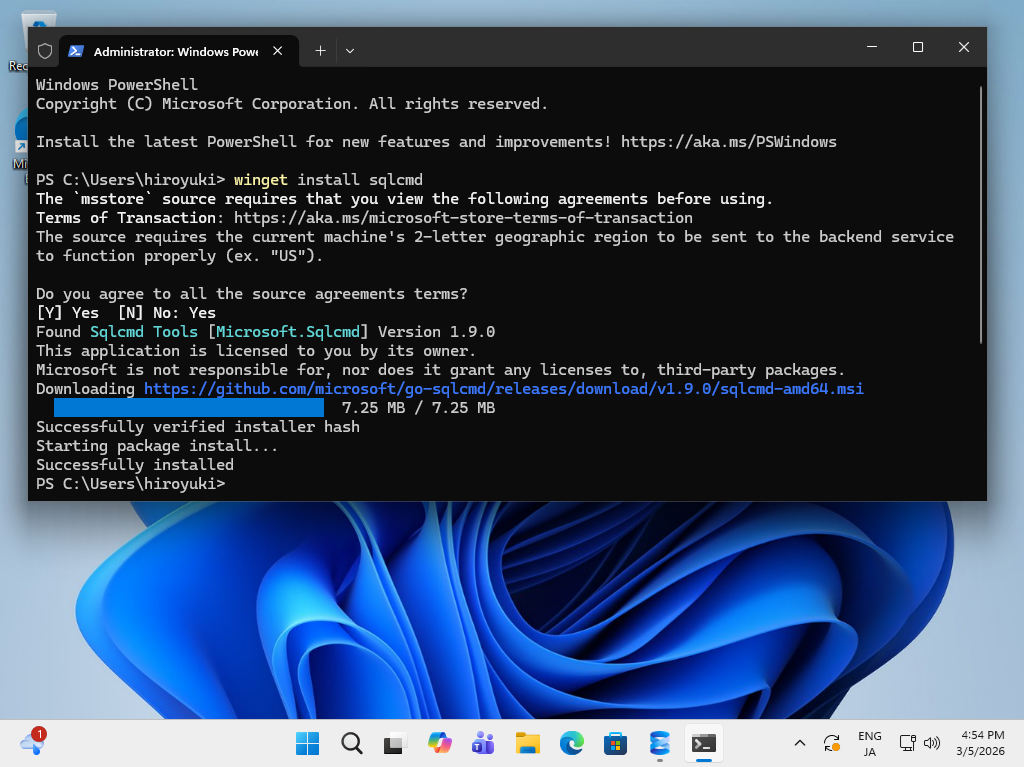Screen dimensions: 1024x767
Task: Open a new terminal tab with plus
Action: [320, 51]
